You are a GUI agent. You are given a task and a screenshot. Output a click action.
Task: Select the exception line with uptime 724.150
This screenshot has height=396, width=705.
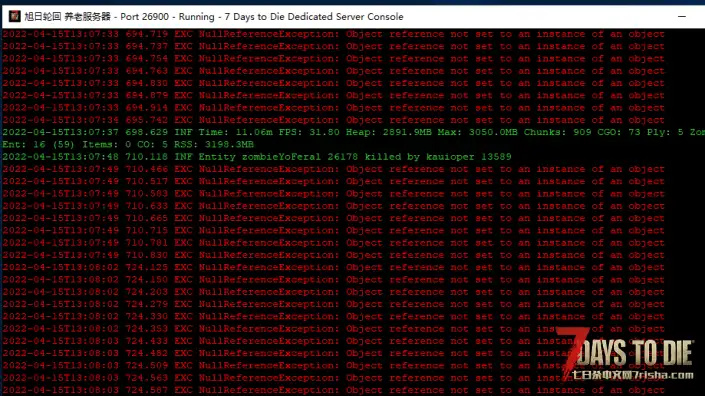tap(333, 280)
